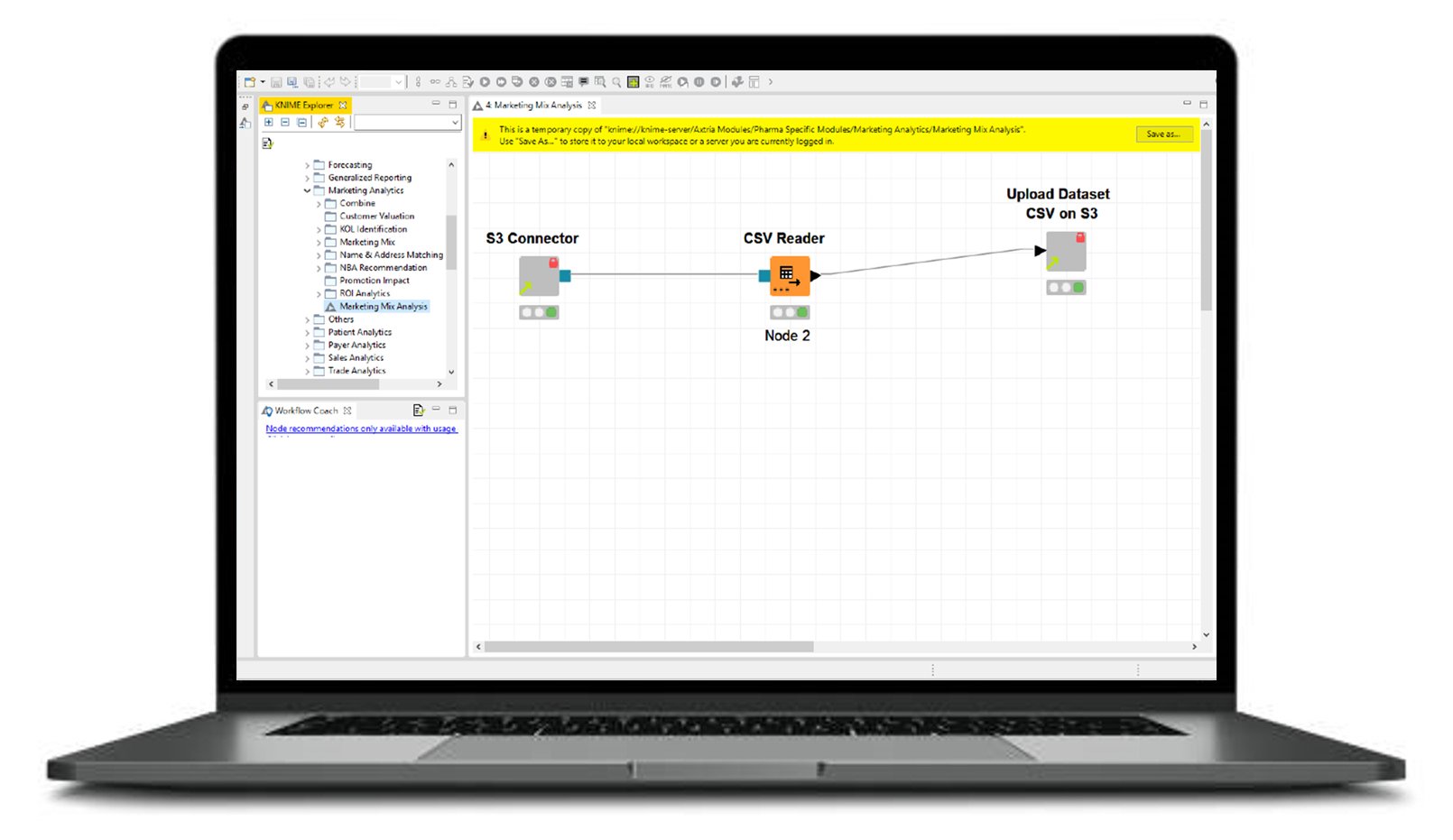
Task: Click the Save as... button in yellow banner
Action: coord(1164,134)
